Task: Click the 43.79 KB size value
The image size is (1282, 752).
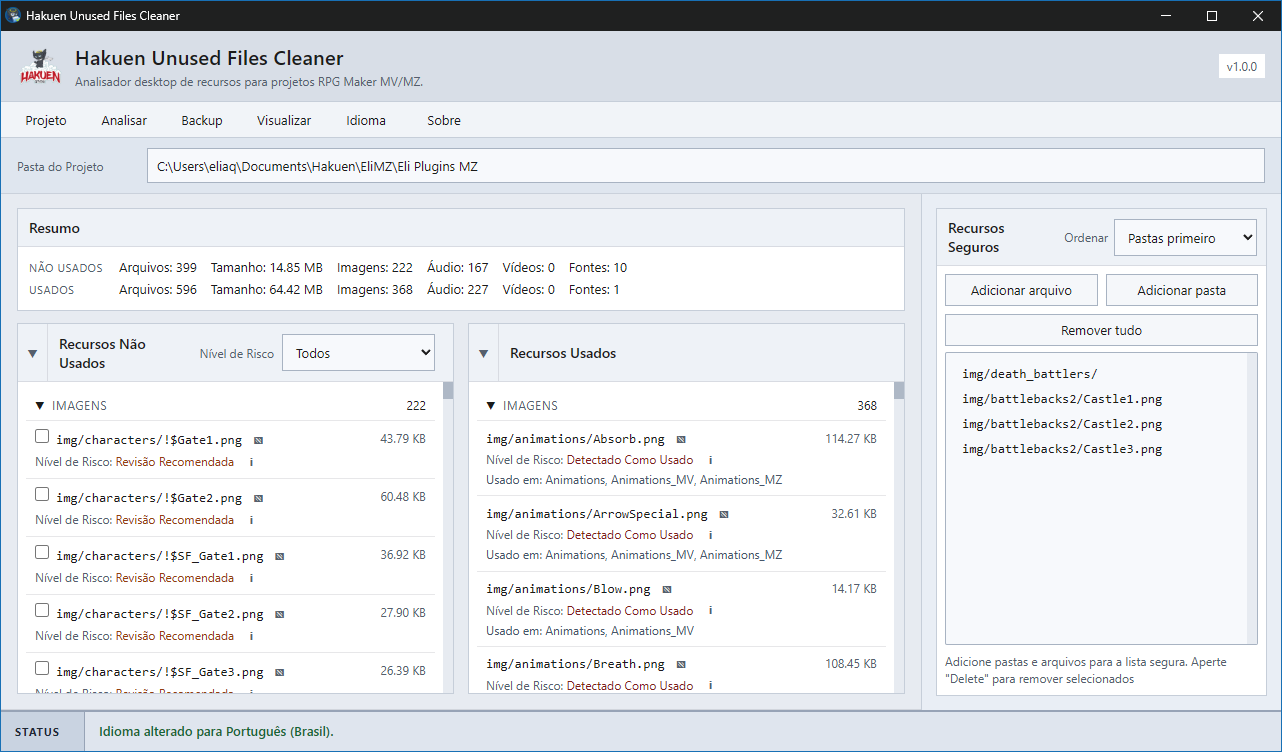Action: click(403, 439)
